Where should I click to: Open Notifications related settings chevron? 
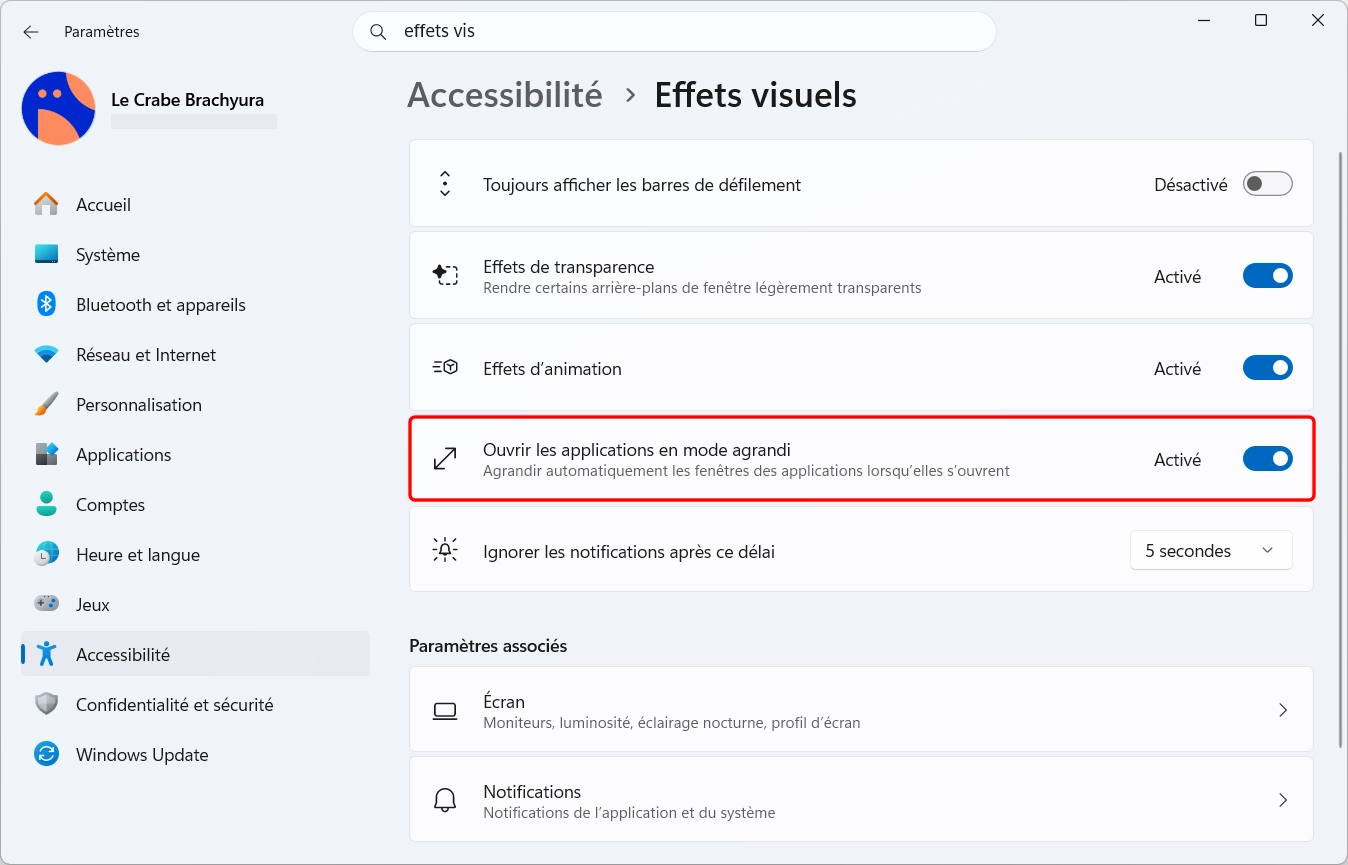pyautogui.click(x=1283, y=800)
